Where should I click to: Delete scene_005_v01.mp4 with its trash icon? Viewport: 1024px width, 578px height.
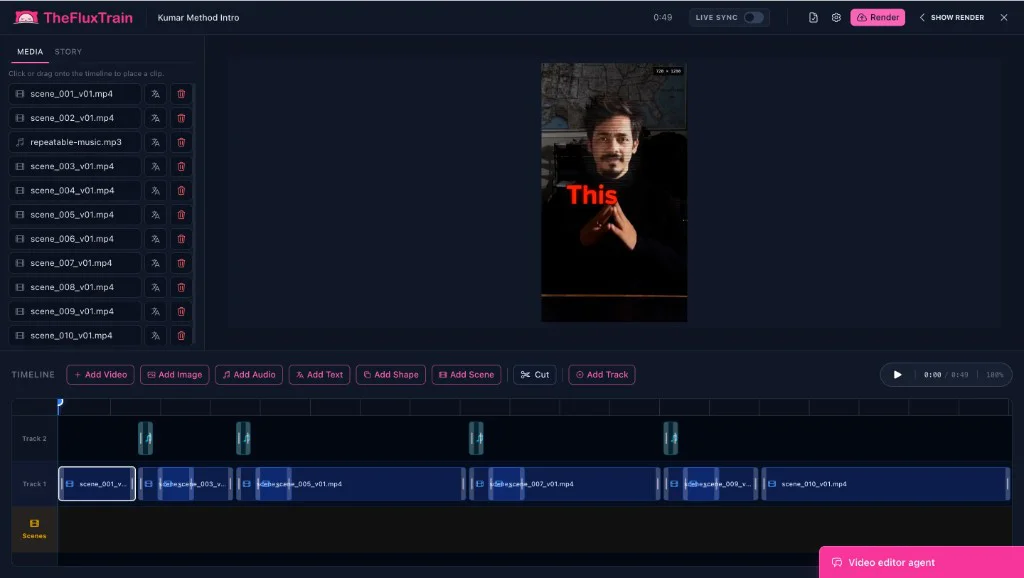click(x=182, y=215)
